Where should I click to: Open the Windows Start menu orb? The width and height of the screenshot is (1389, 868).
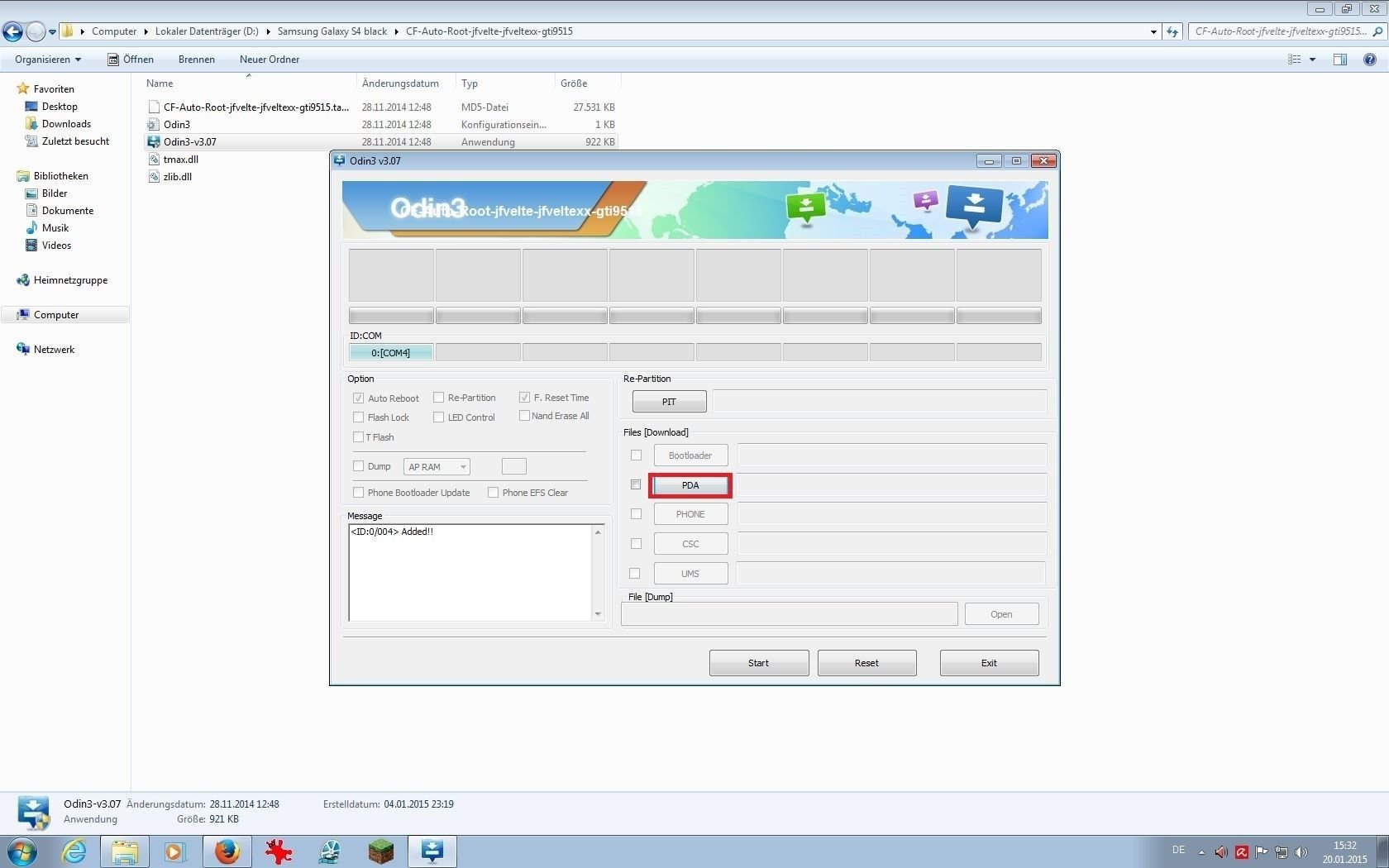(x=21, y=851)
